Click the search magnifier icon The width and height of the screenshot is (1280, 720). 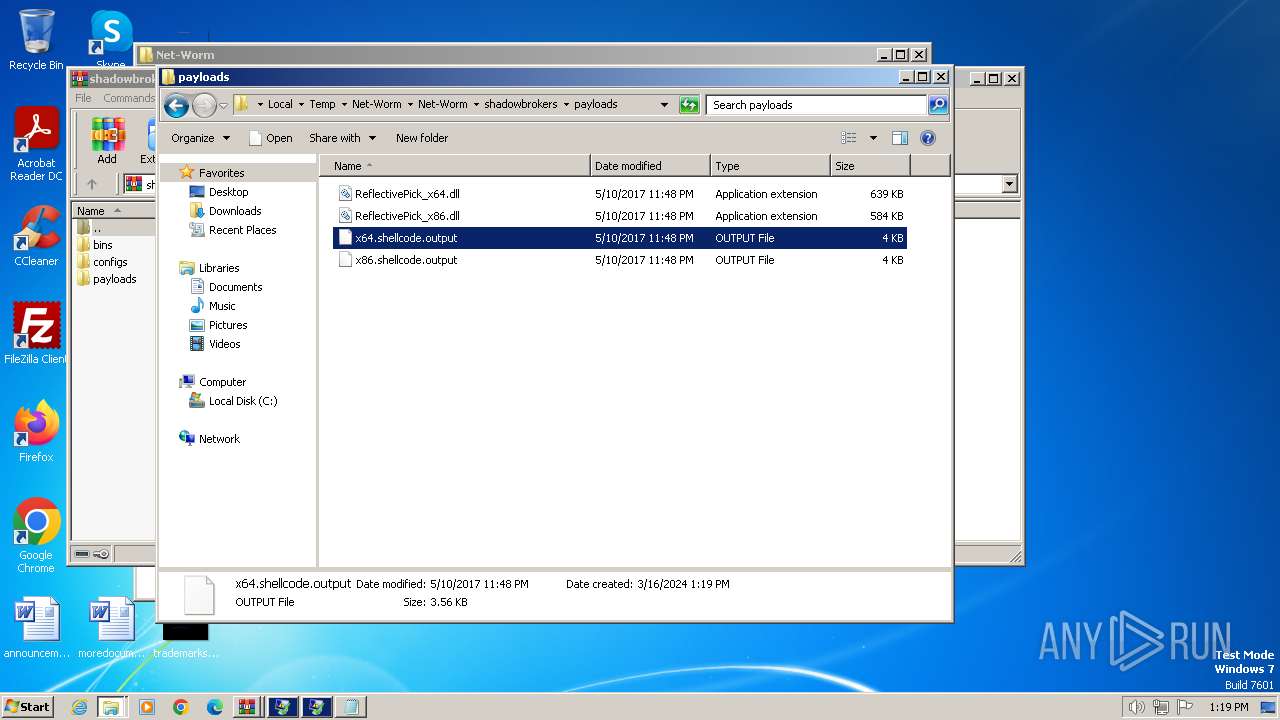937,104
